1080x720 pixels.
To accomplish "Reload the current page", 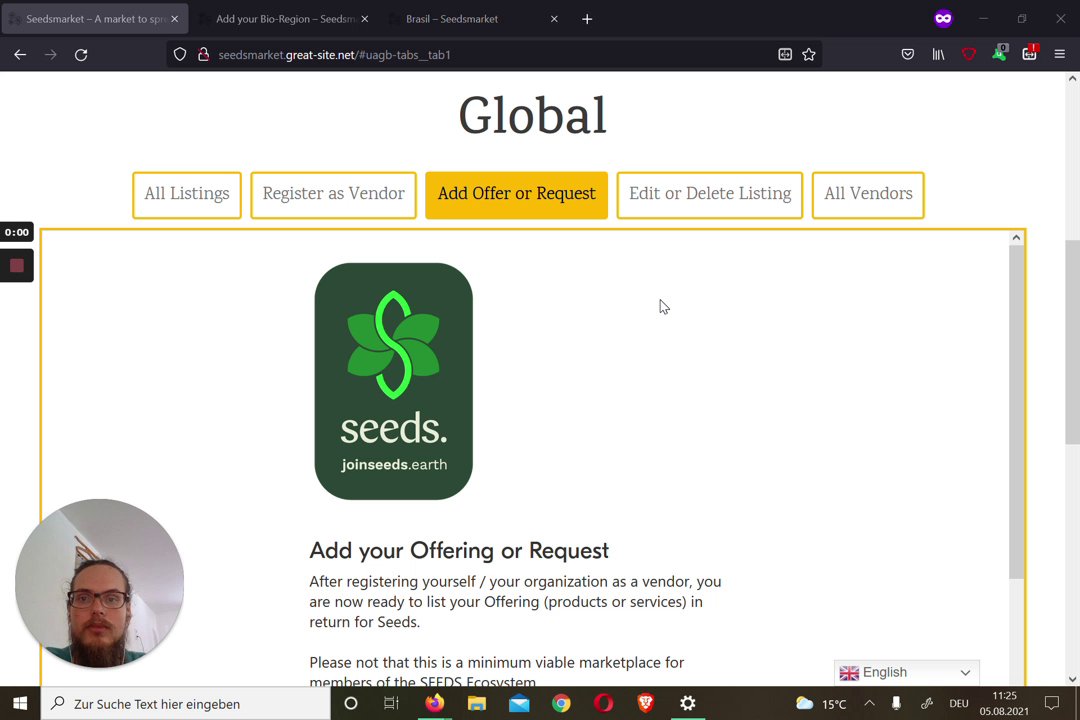I will [x=81, y=54].
